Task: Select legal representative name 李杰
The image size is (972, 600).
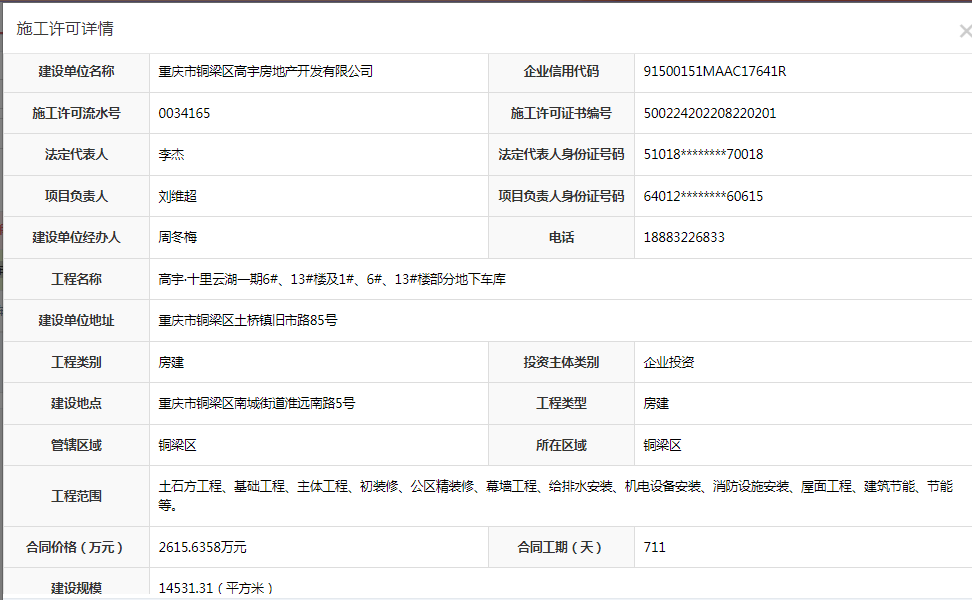Action: pos(171,155)
